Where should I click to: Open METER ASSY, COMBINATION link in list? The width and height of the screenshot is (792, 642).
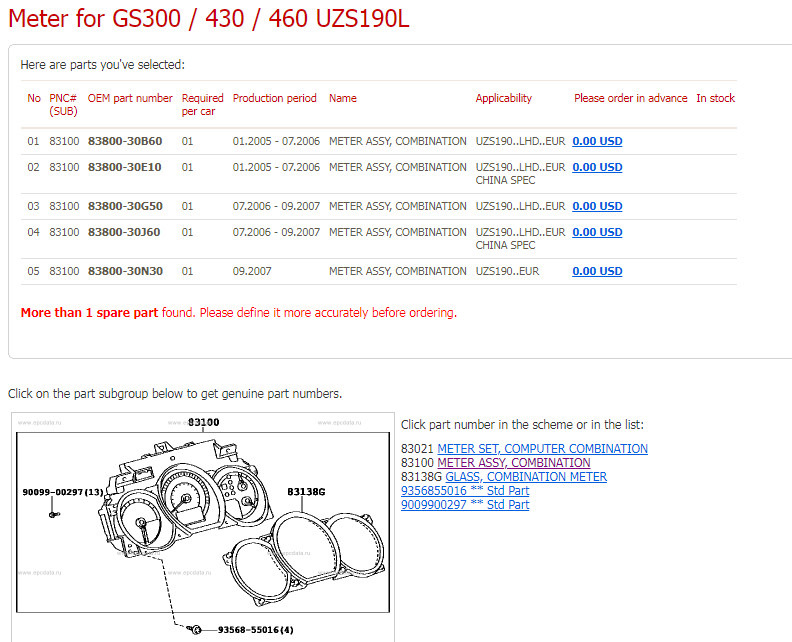tap(514, 463)
